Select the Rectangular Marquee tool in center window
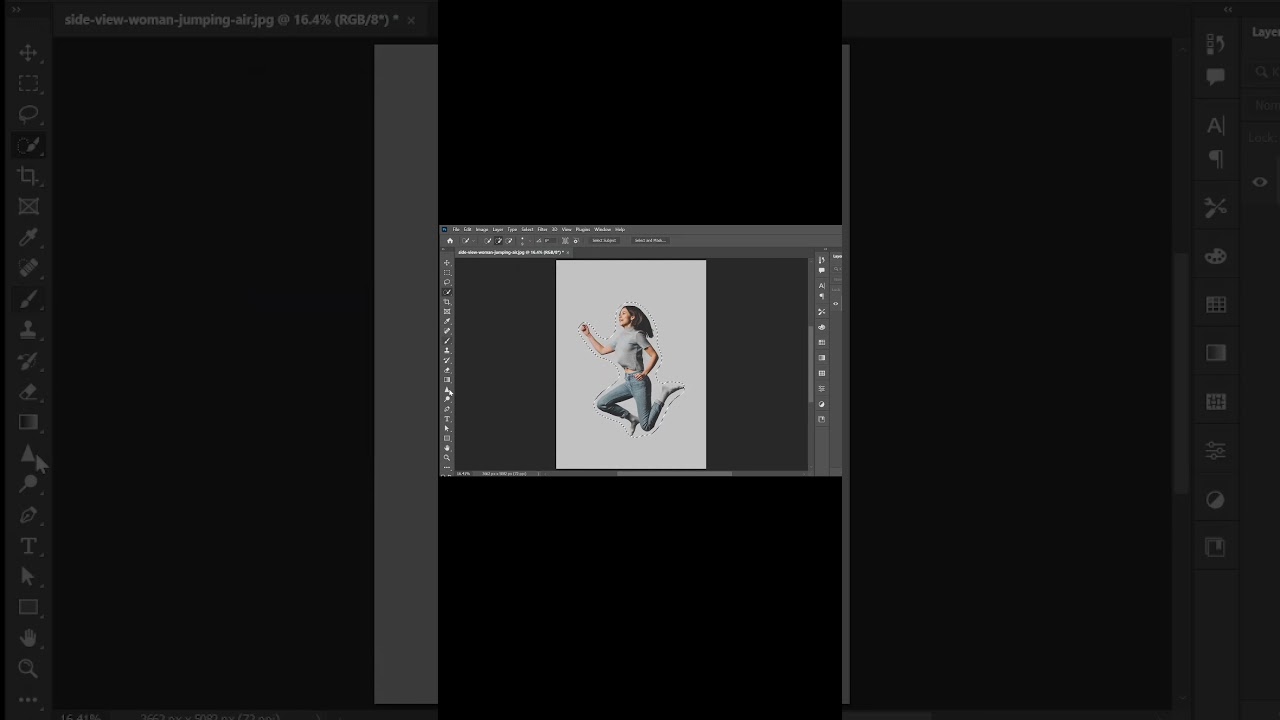Viewport: 1280px width, 720px height. pyautogui.click(x=447, y=273)
